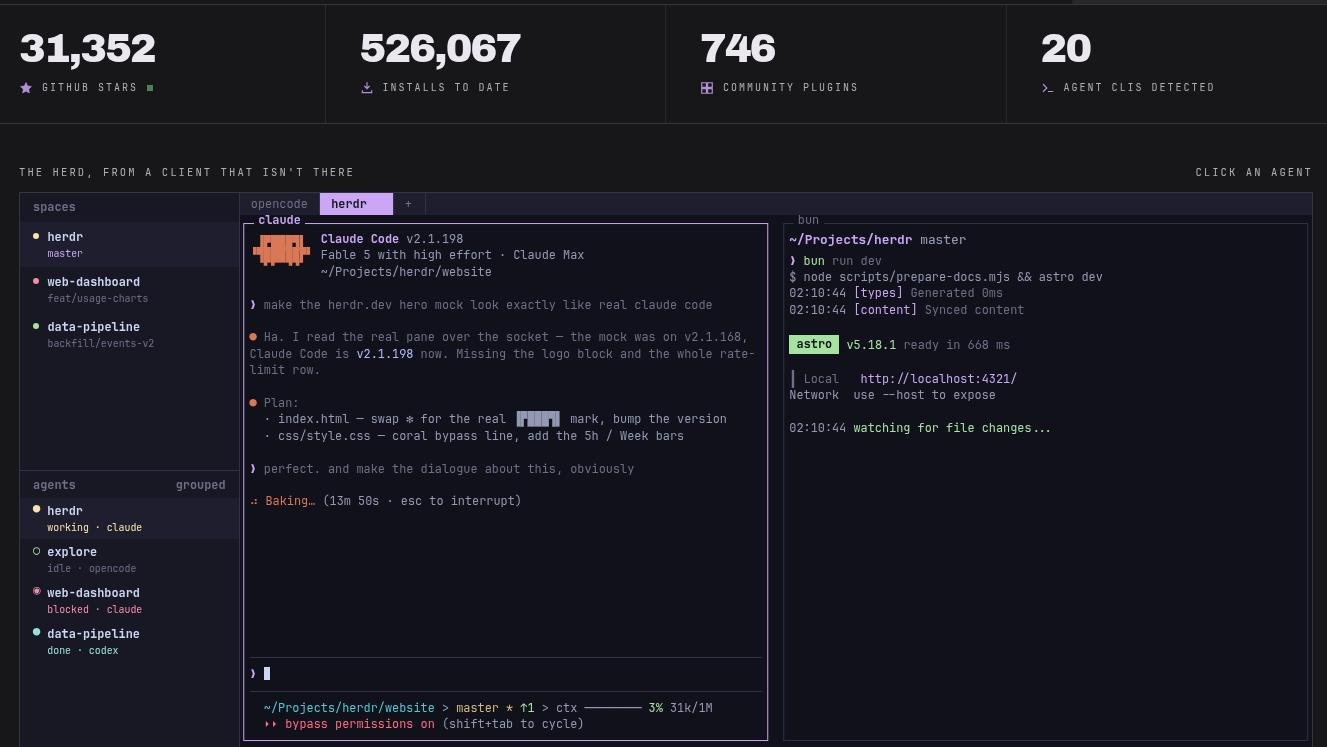
Task: Click the 31,352 stars count
Action: tap(88, 49)
